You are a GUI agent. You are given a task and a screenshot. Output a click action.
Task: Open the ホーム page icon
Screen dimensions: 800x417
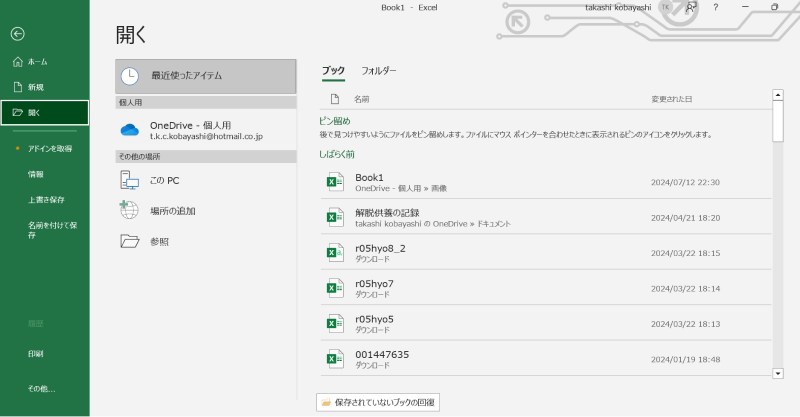click(x=18, y=62)
